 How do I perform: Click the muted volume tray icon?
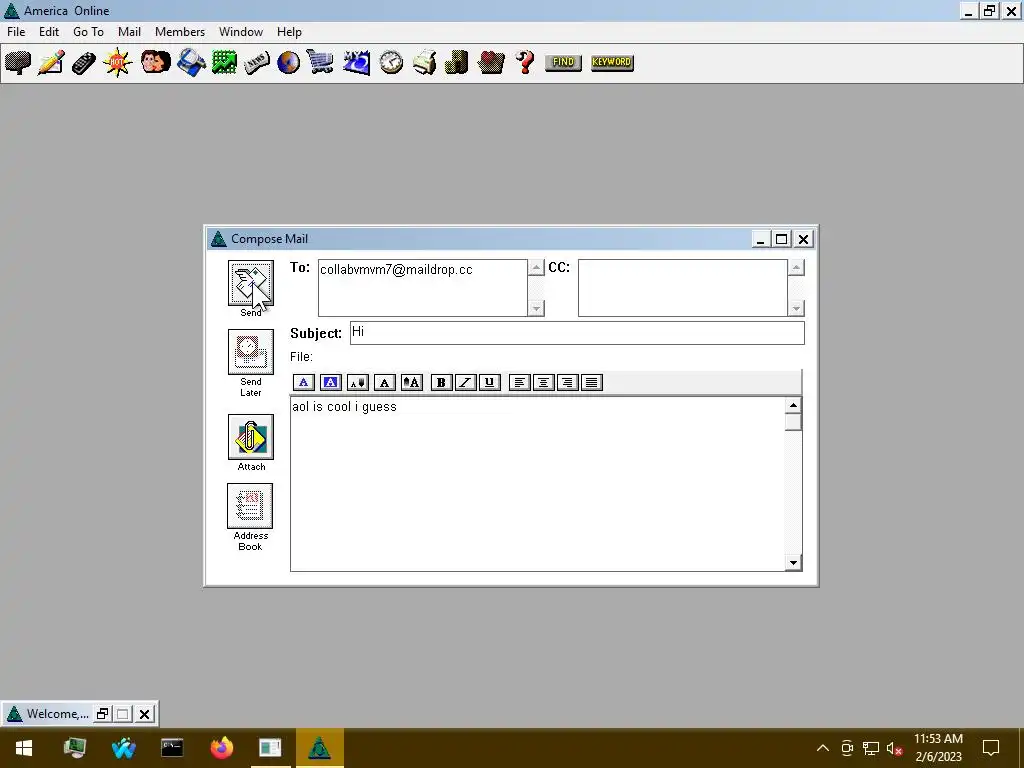[895, 748]
